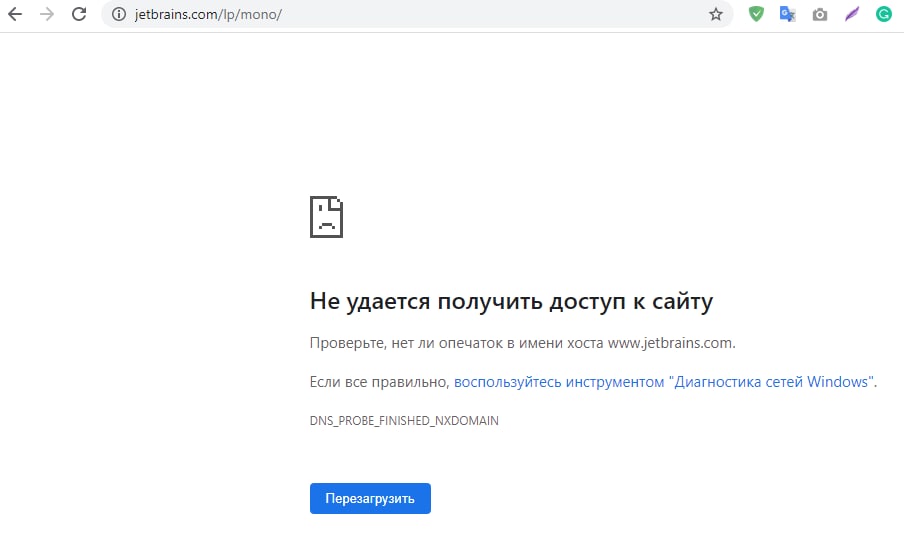Click the forward navigation arrow
Viewport: 904px width, 543px height.
47,14
